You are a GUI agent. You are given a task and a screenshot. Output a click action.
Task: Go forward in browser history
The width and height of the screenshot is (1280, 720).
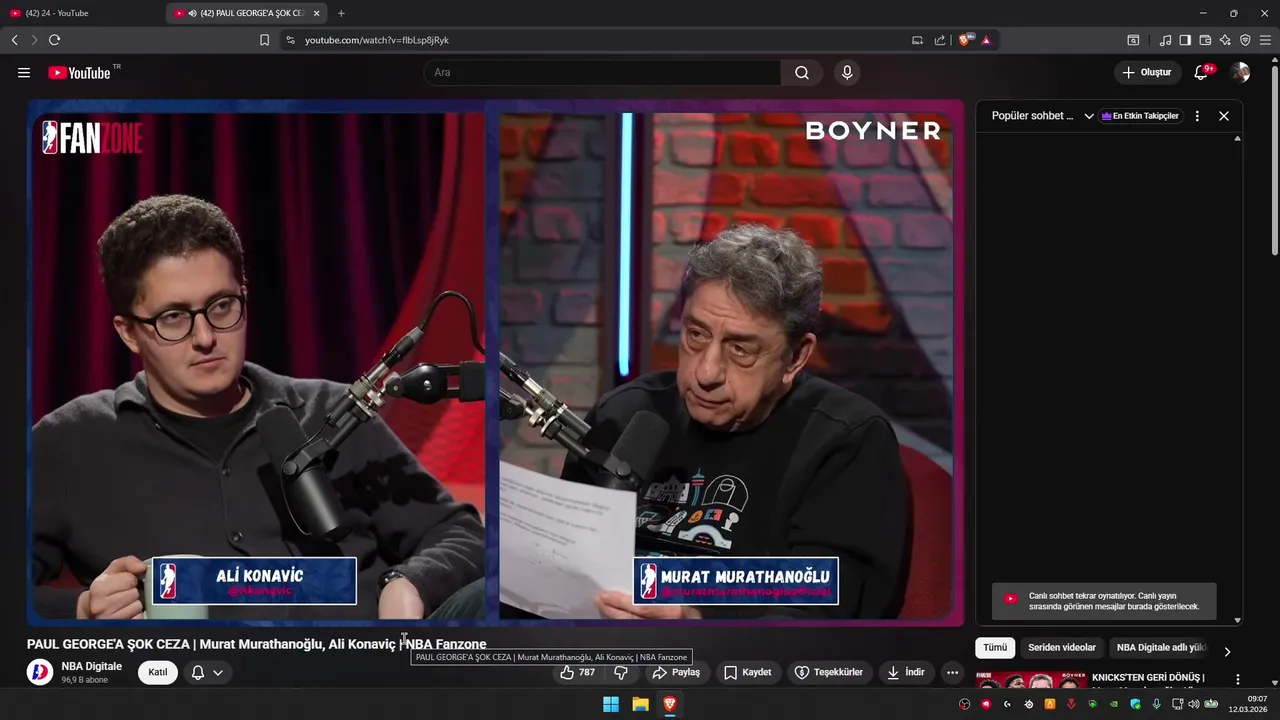(x=34, y=40)
